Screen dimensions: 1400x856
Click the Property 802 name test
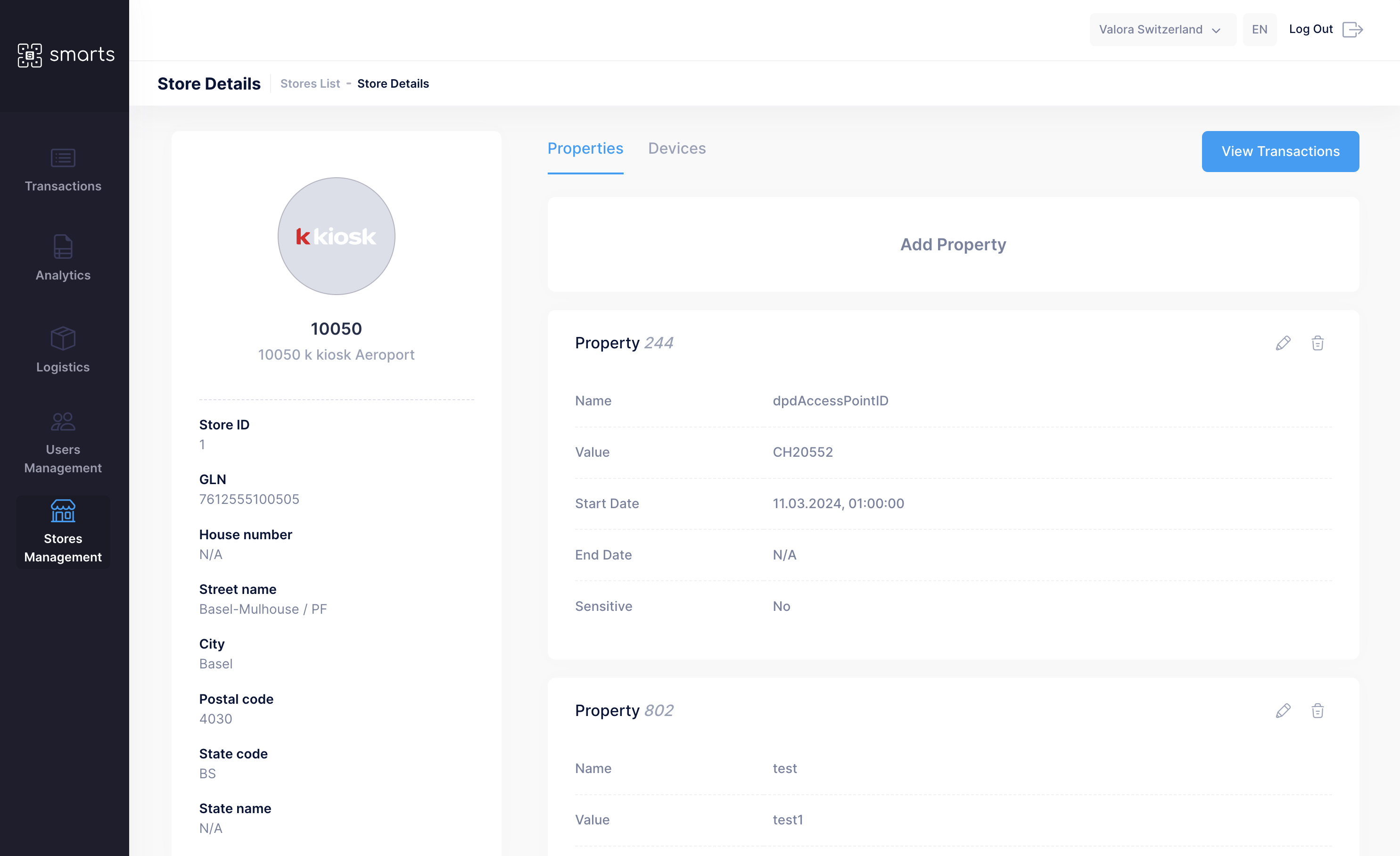coord(785,768)
